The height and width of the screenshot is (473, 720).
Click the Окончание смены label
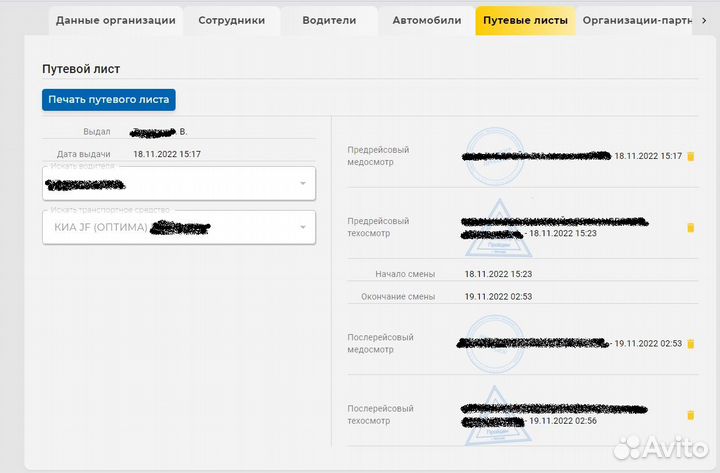[398, 297]
